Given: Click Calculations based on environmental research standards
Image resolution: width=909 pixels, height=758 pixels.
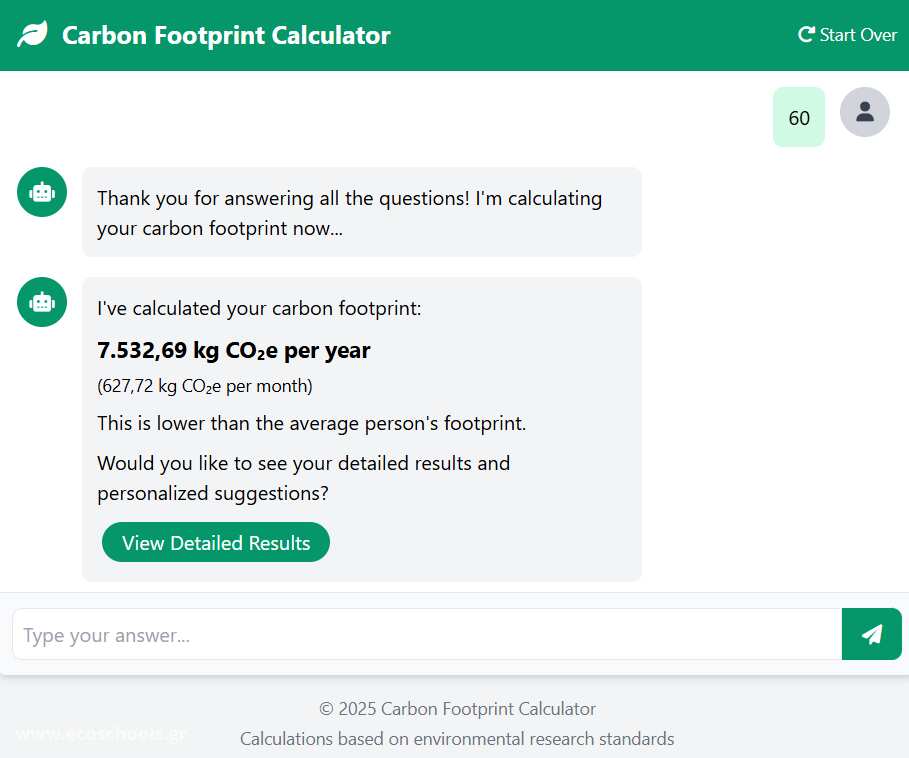Looking at the screenshot, I should pyautogui.click(x=457, y=739).
